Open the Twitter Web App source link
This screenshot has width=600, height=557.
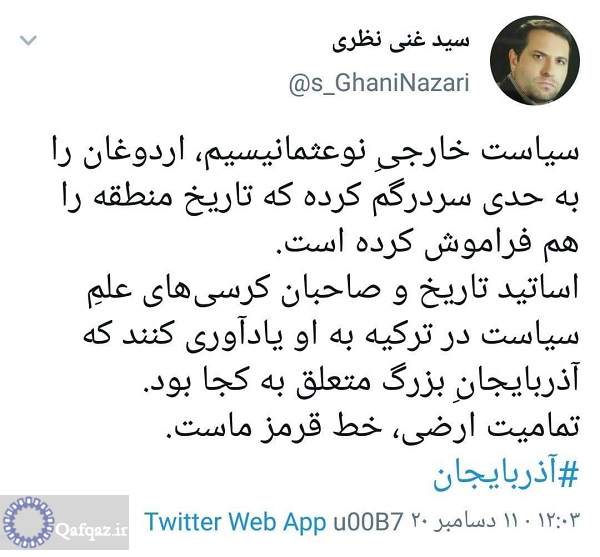pyautogui.click(x=236, y=521)
